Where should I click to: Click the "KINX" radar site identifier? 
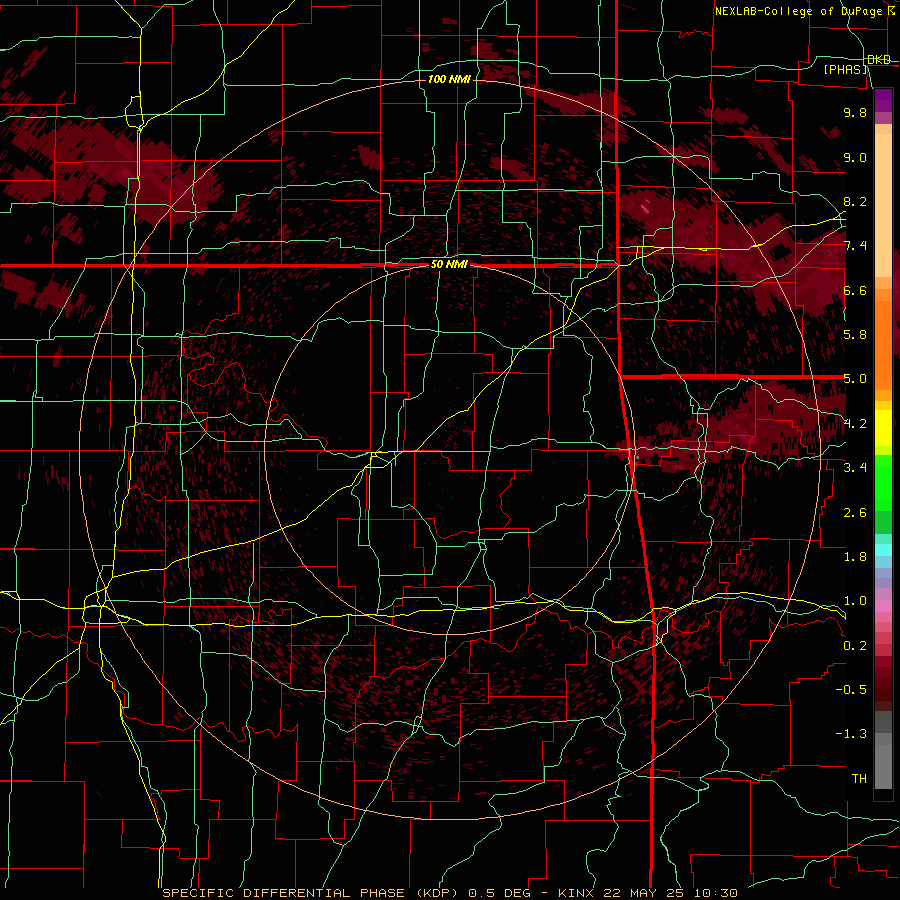(x=577, y=893)
